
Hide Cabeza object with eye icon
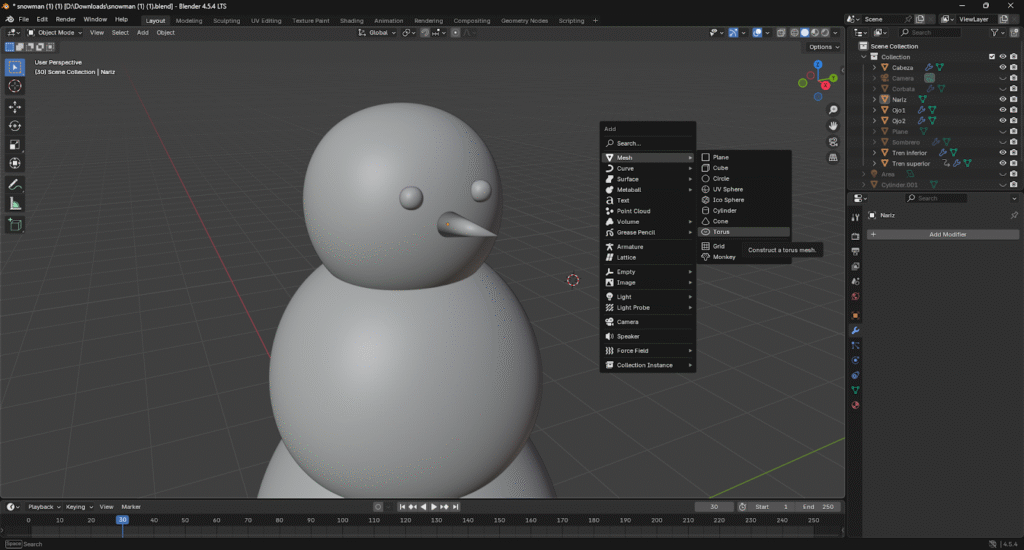pyautogui.click(x=1002, y=68)
